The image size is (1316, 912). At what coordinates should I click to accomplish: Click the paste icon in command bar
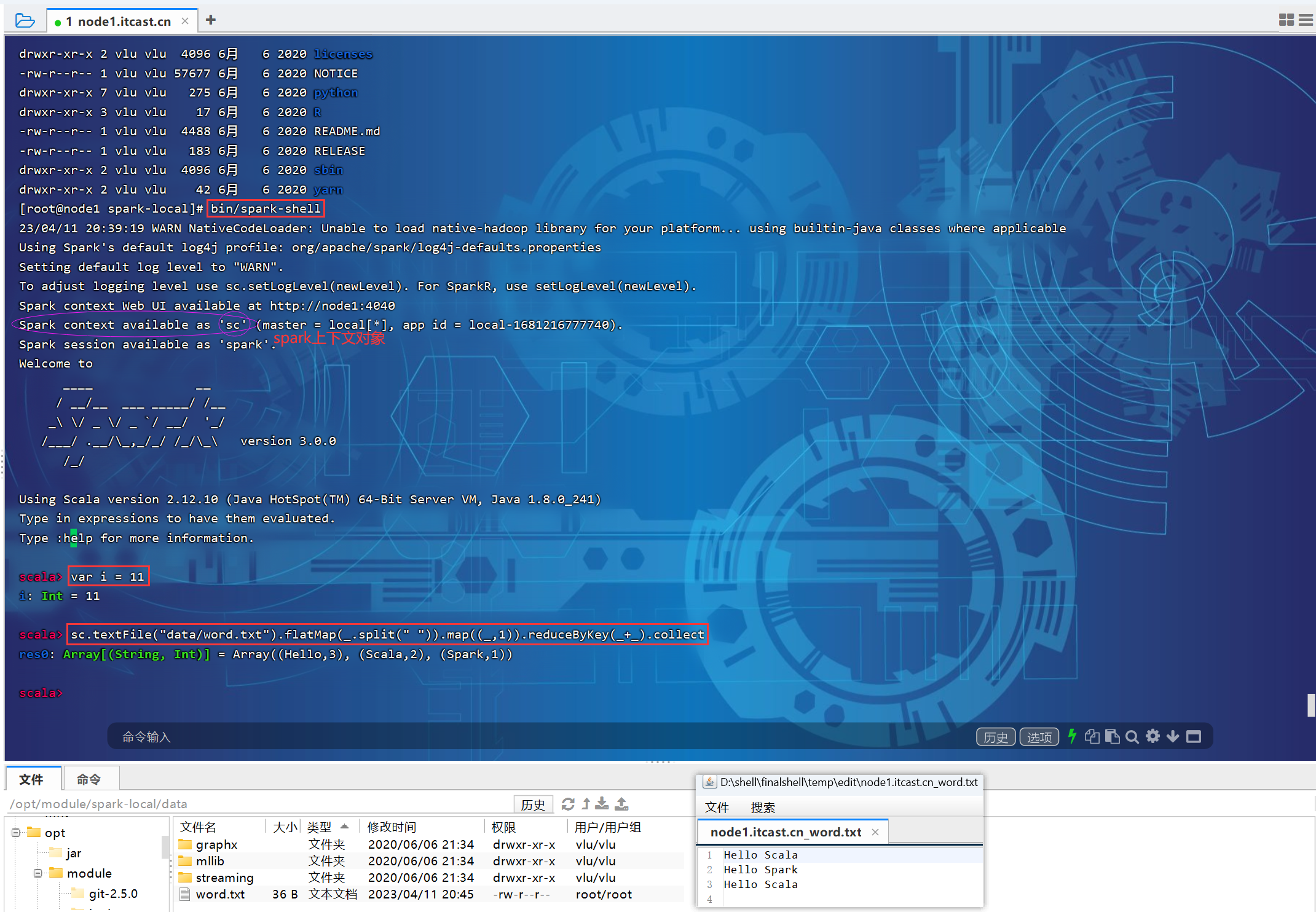(1112, 736)
